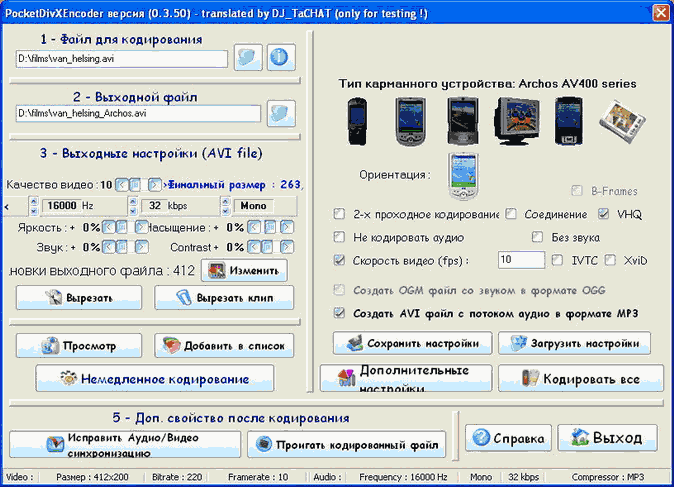Uncheck the VHQ option
Viewport: 674px width, 487px height.
[604, 214]
